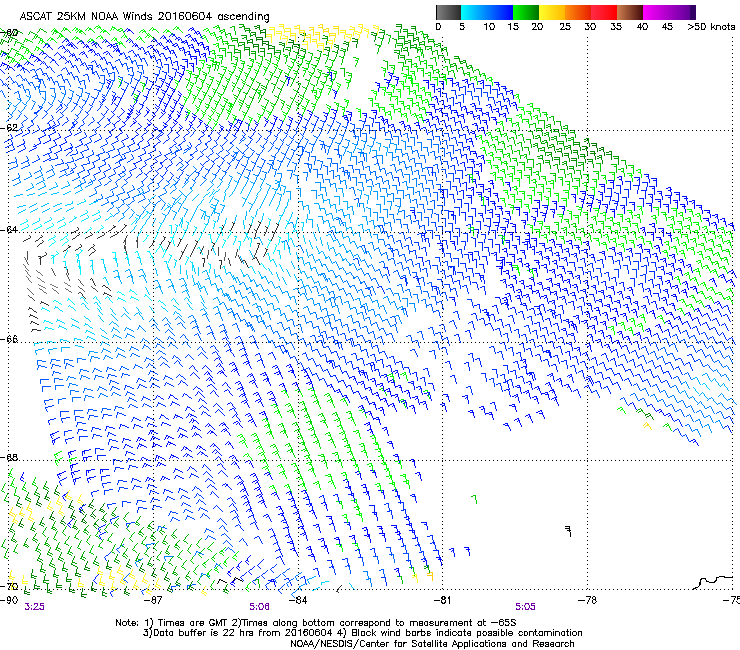
Task: Click the 'NOAA/NESDIS/Center for Satellite Applications and Research' credit
Action: pyautogui.click(x=432, y=644)
